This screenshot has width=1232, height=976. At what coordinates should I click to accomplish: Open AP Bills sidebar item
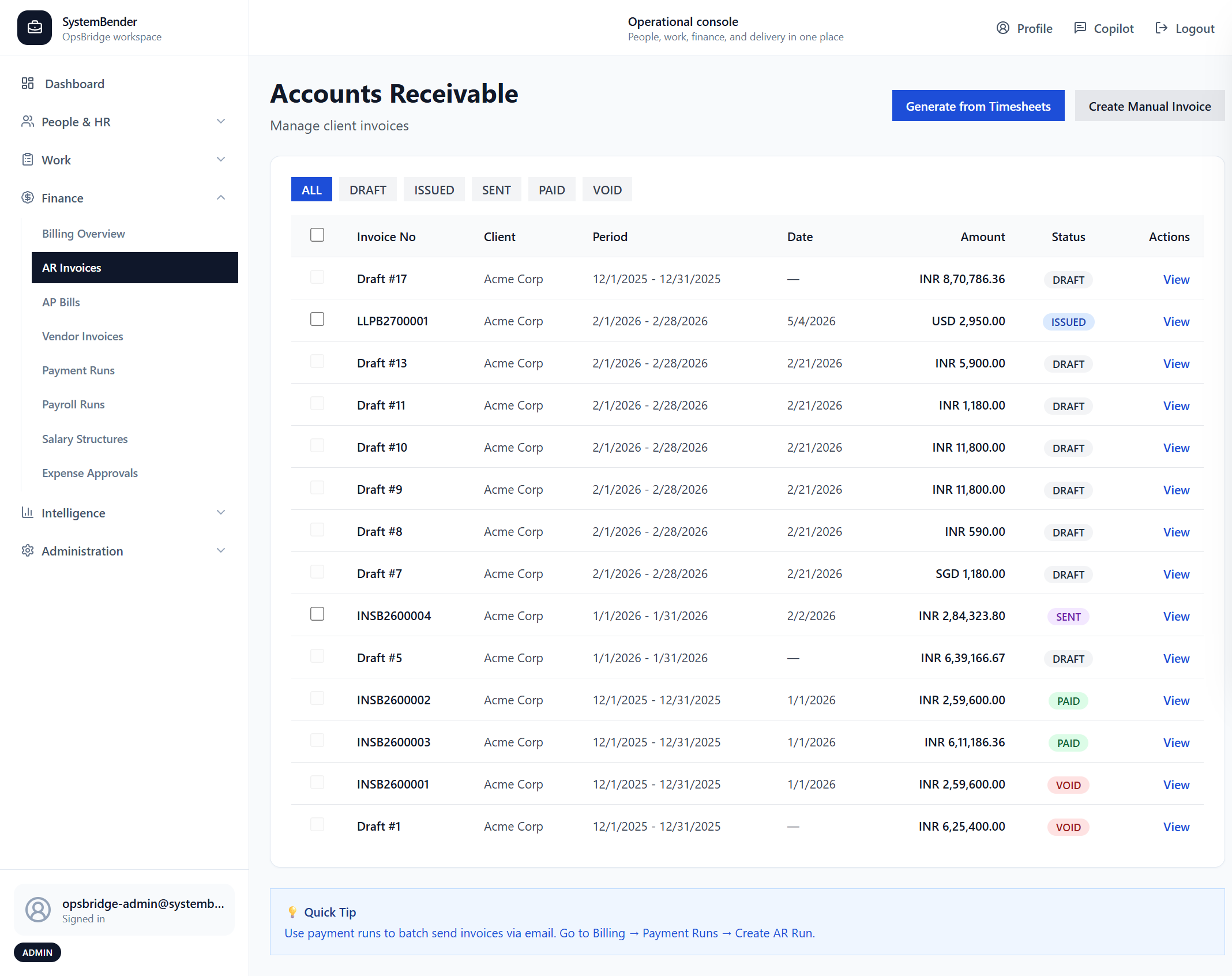(135, 302)
